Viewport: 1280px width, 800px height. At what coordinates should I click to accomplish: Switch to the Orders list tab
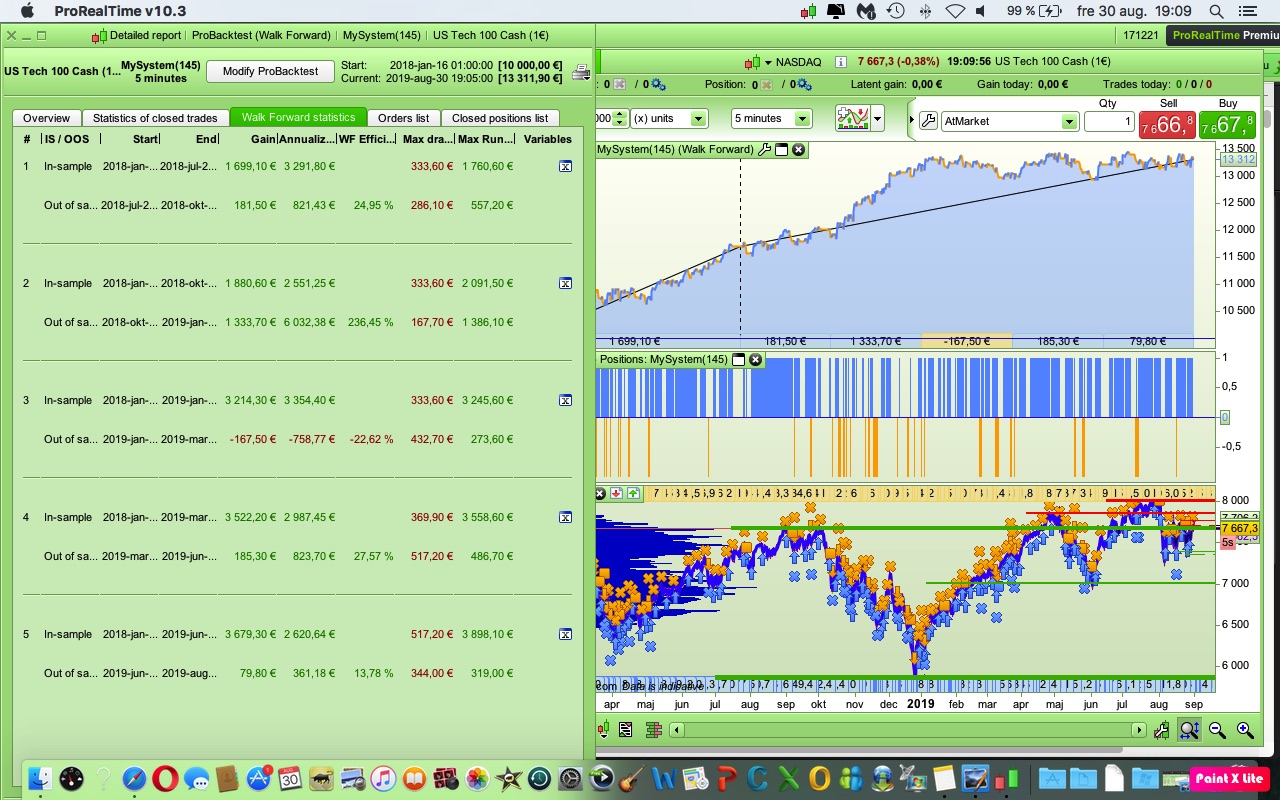point(403,118)
